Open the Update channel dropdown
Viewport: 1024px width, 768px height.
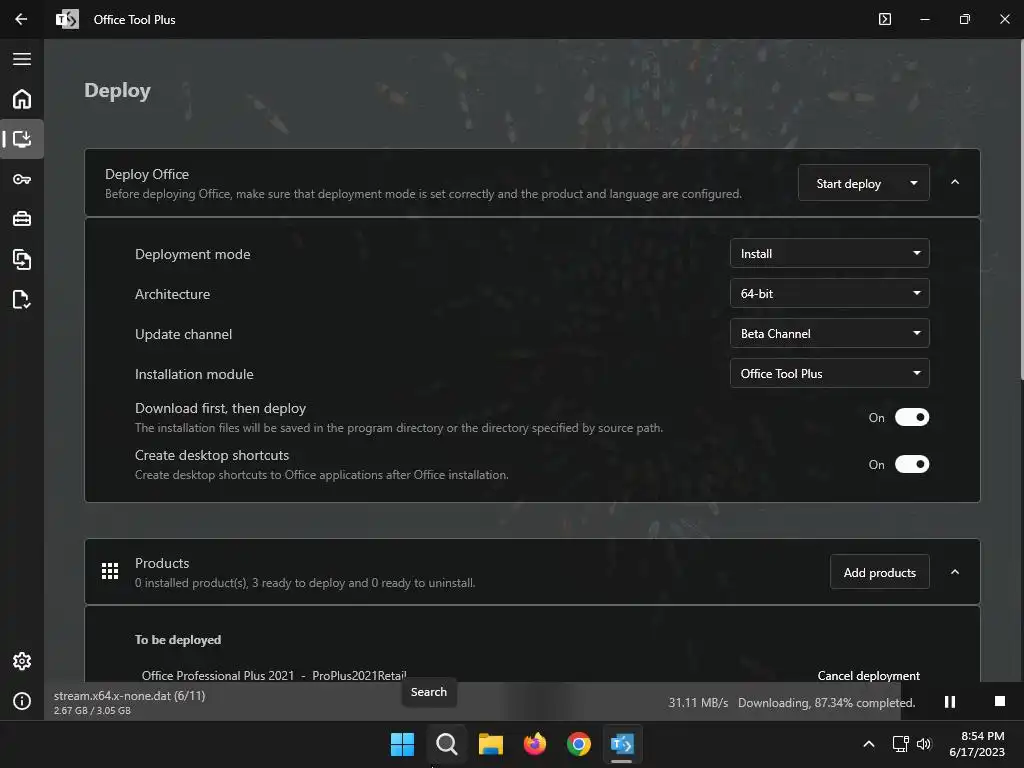point(829,334)
